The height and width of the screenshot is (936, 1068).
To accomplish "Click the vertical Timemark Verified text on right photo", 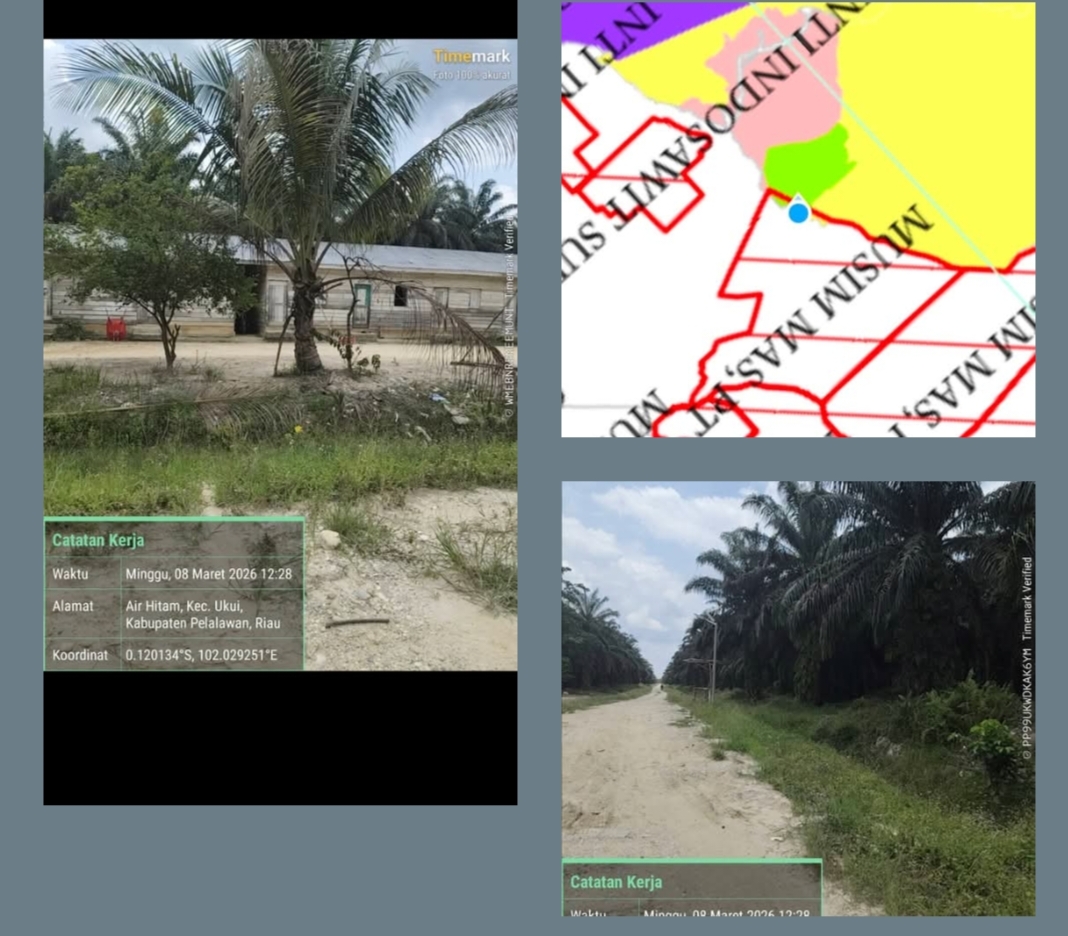I will [x=1027, y=600].
